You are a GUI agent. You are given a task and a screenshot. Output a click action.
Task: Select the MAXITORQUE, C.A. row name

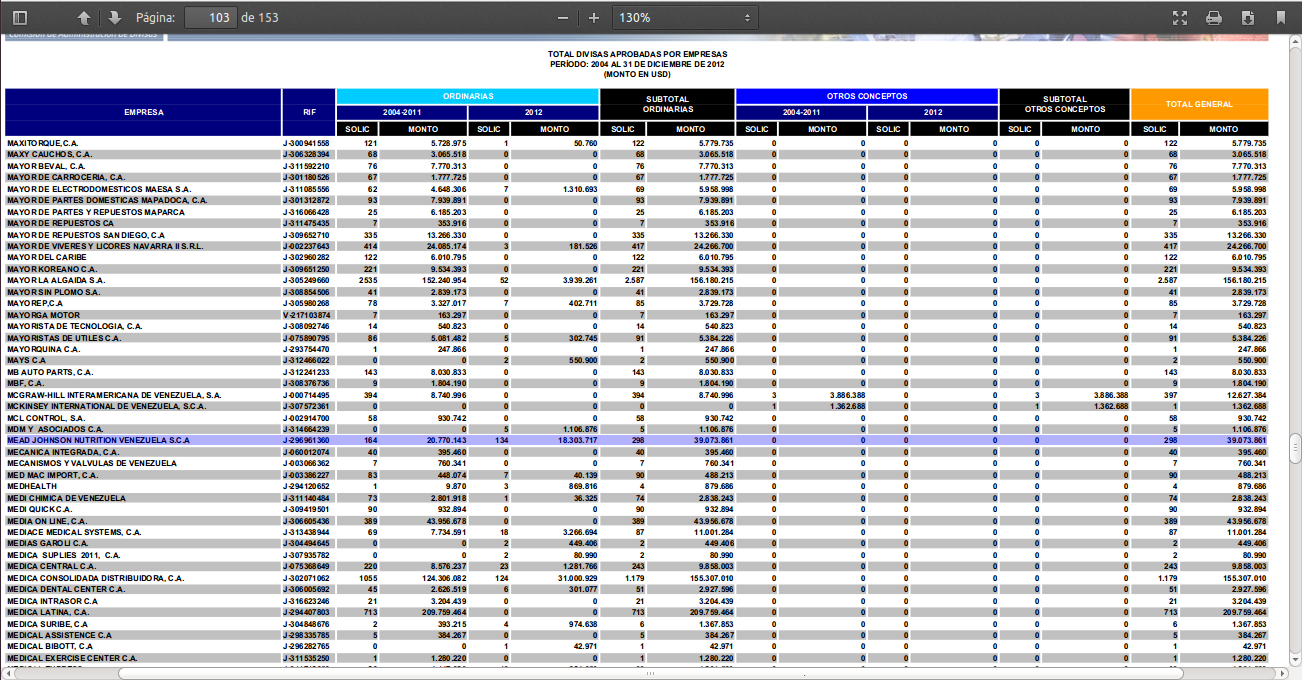coord(42,143)
